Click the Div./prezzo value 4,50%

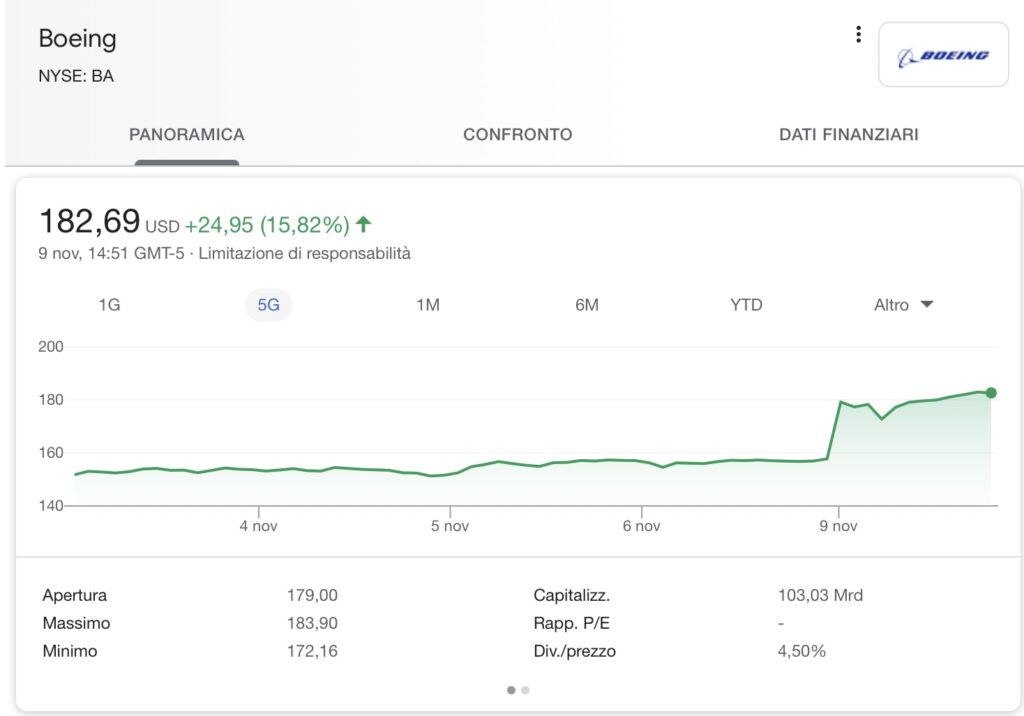(x=801, y=651)
